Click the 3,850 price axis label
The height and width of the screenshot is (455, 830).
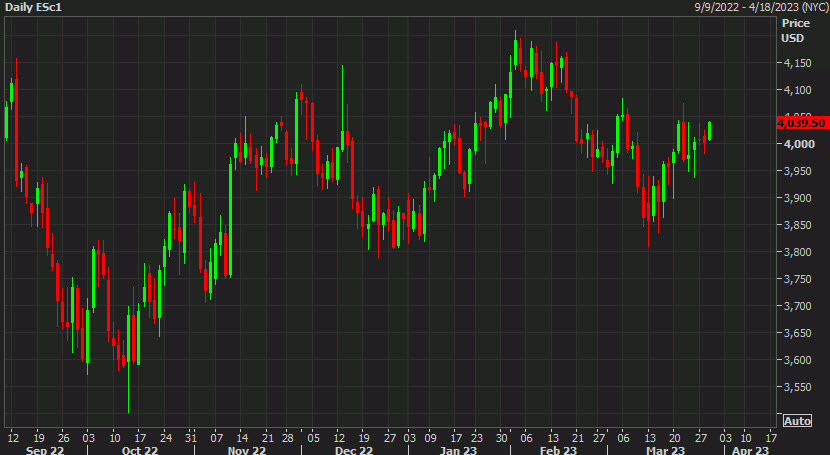[x=797, y=225]
